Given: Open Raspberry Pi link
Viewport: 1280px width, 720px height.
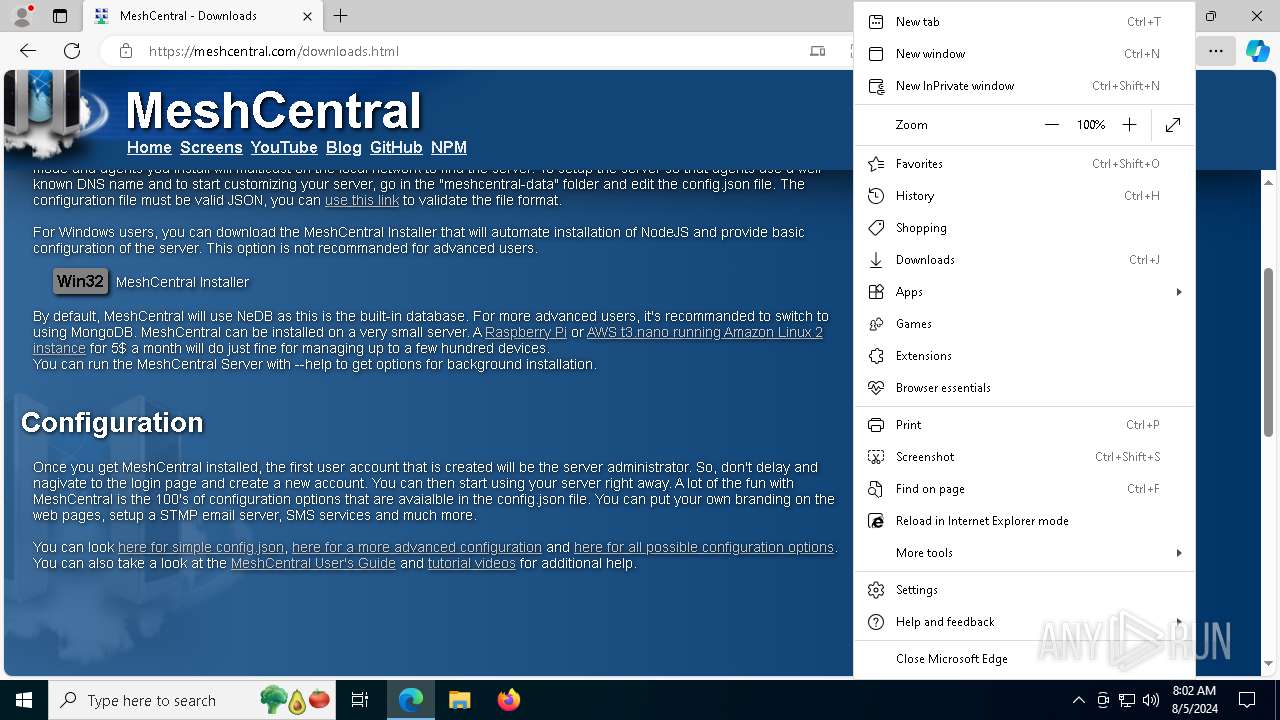Looking at the screenshot, I should pos(526,332).
